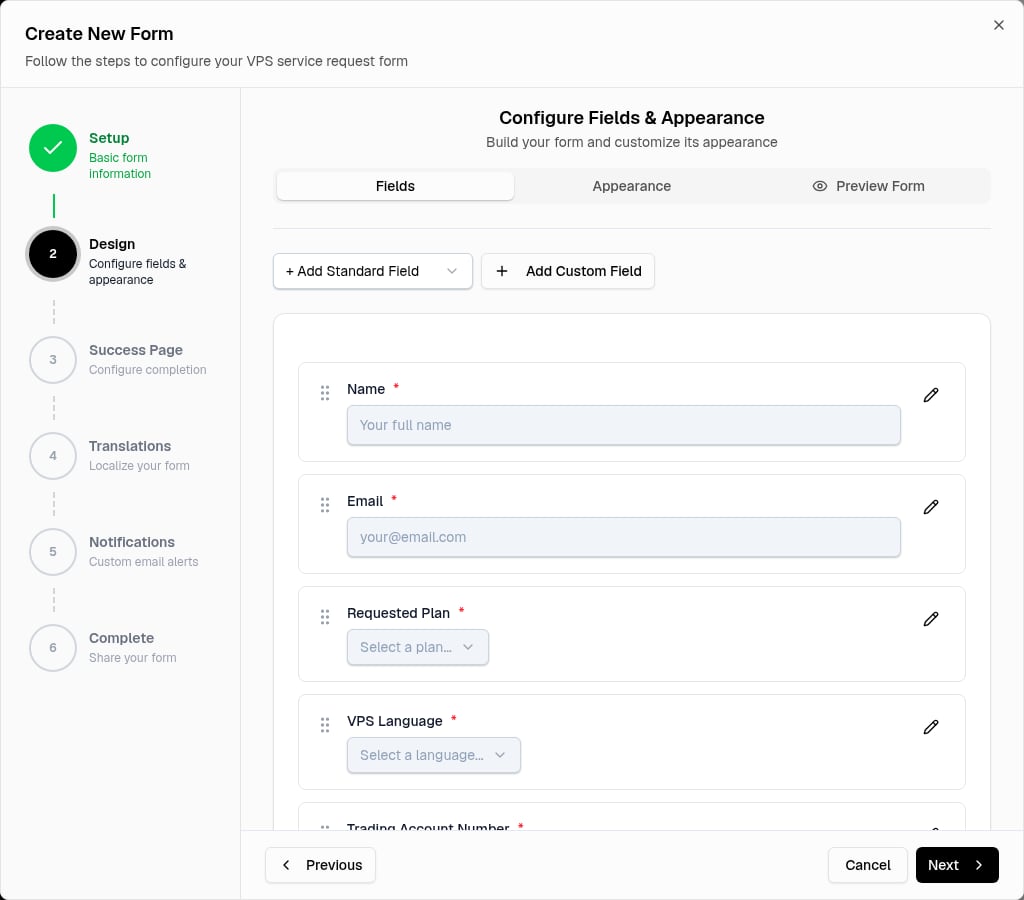Click step 4 Translations circle

(x=53, y=456)
